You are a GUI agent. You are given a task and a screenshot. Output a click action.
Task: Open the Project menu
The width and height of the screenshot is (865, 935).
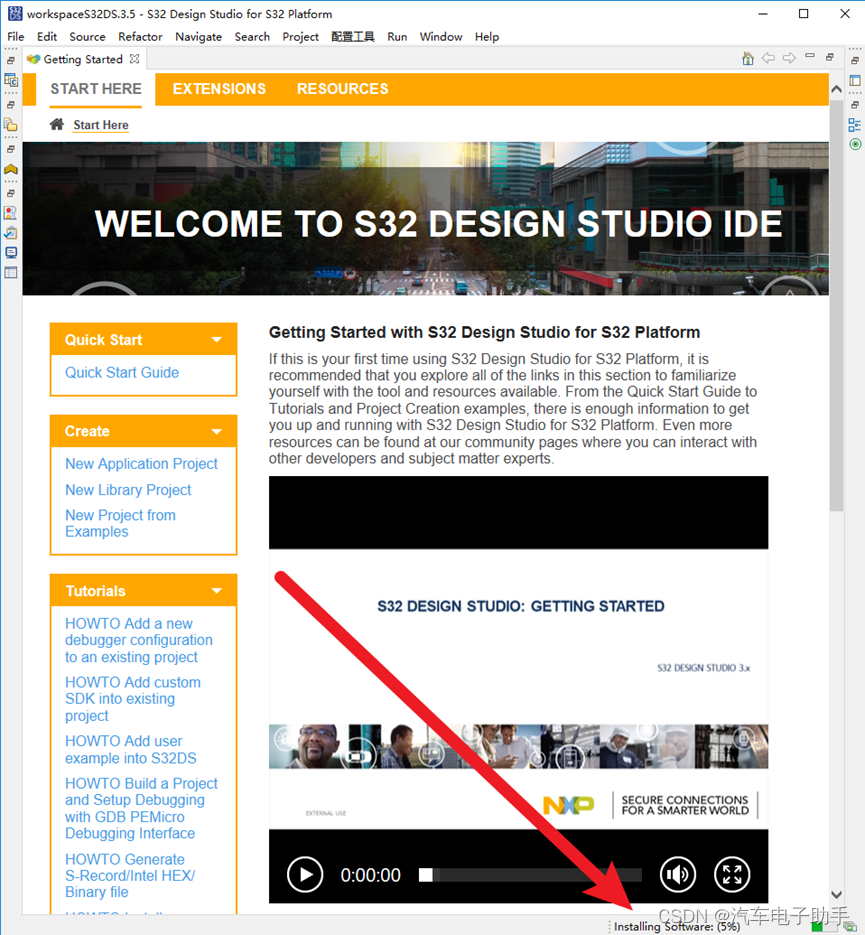tap(300, 36)
